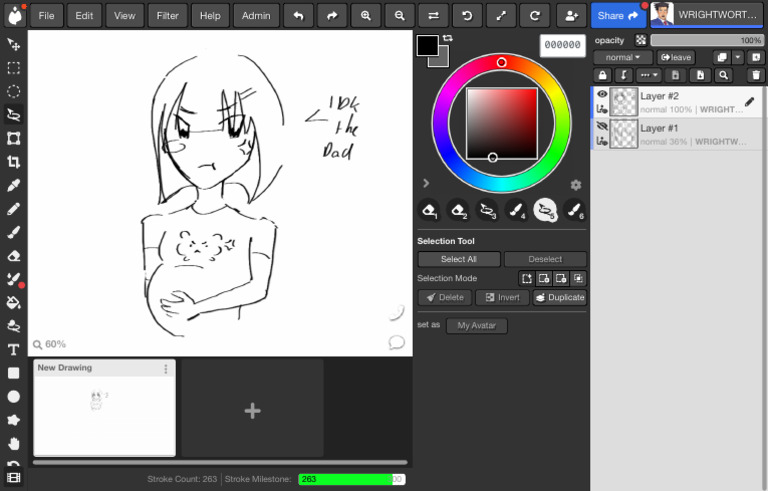Image resolution: width=768 pixels, height=491 pixels.
Task: Toggle the layer lock button
Action: pos(602,75)
